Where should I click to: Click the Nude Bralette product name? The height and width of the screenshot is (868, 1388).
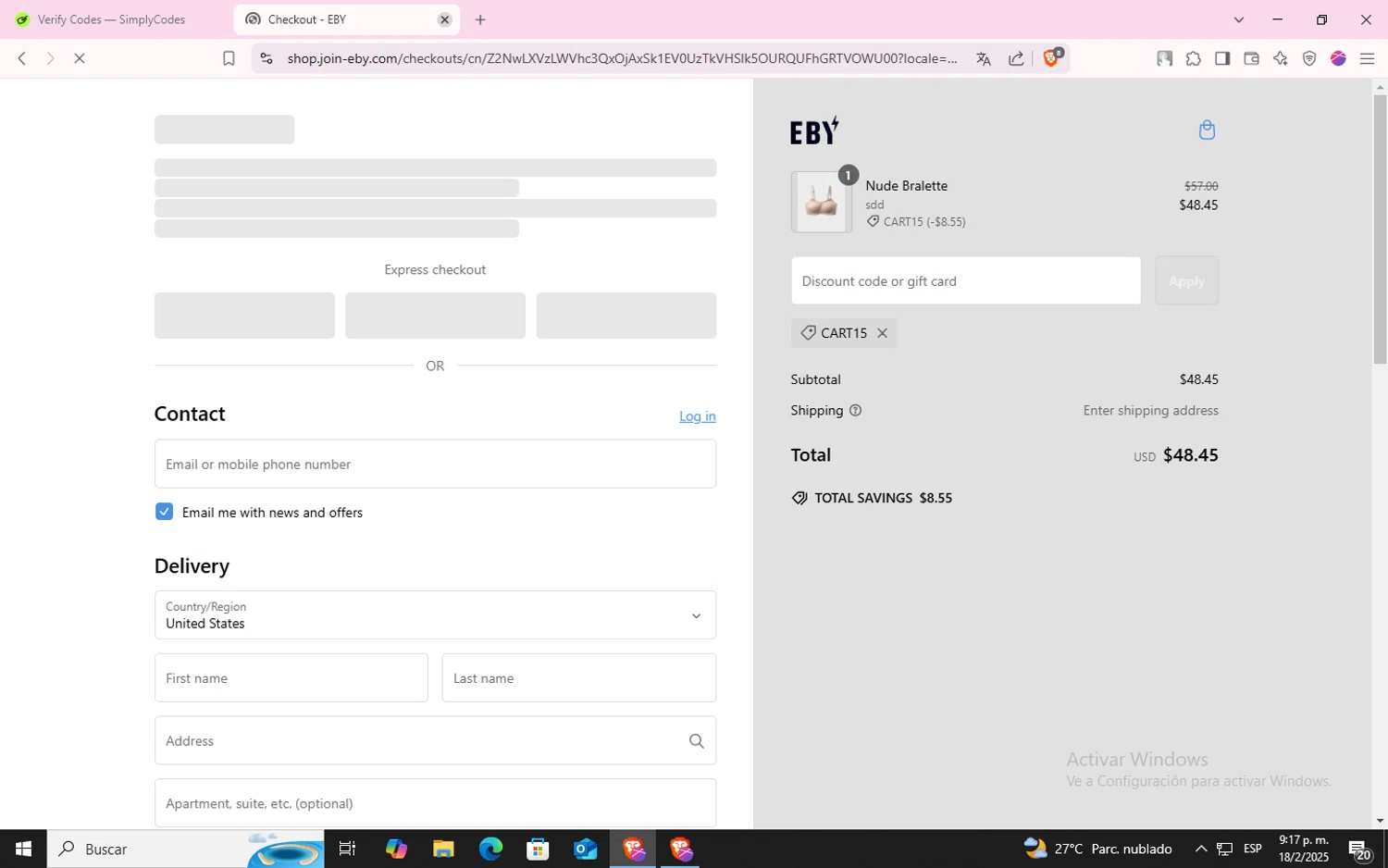click(906, 186)
